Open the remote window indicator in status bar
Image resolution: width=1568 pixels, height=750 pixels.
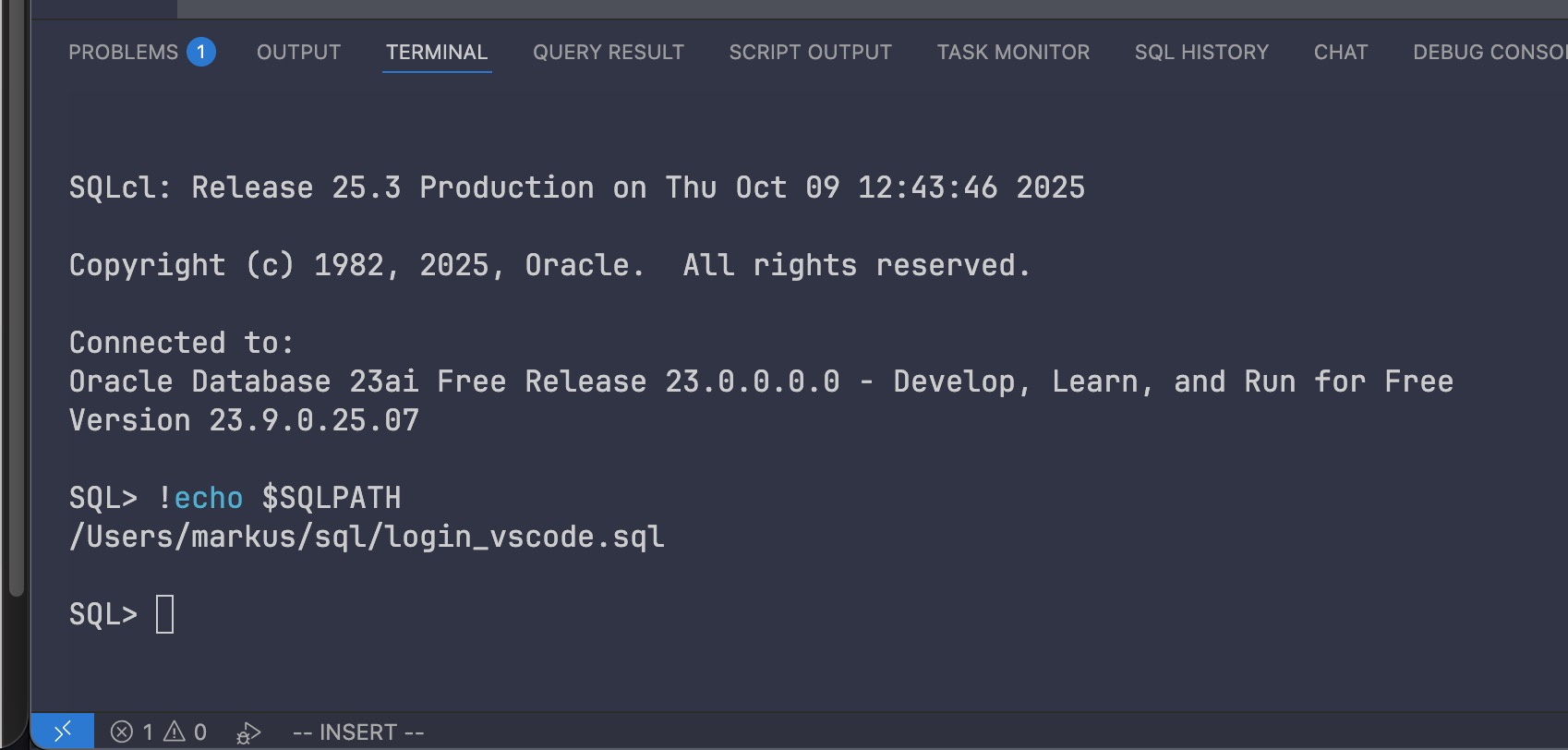pos(62,732)
